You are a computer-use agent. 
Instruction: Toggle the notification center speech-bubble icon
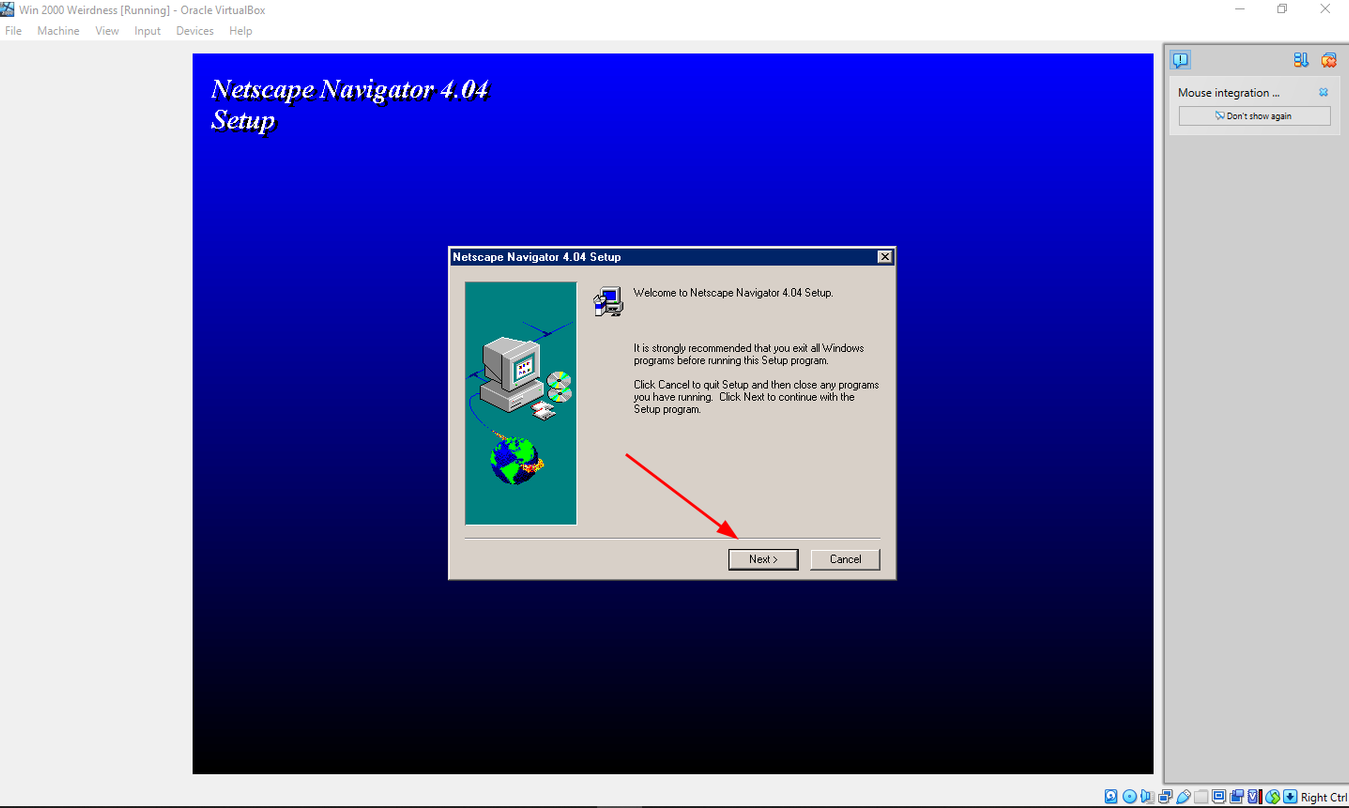[x=1181, y=60]
